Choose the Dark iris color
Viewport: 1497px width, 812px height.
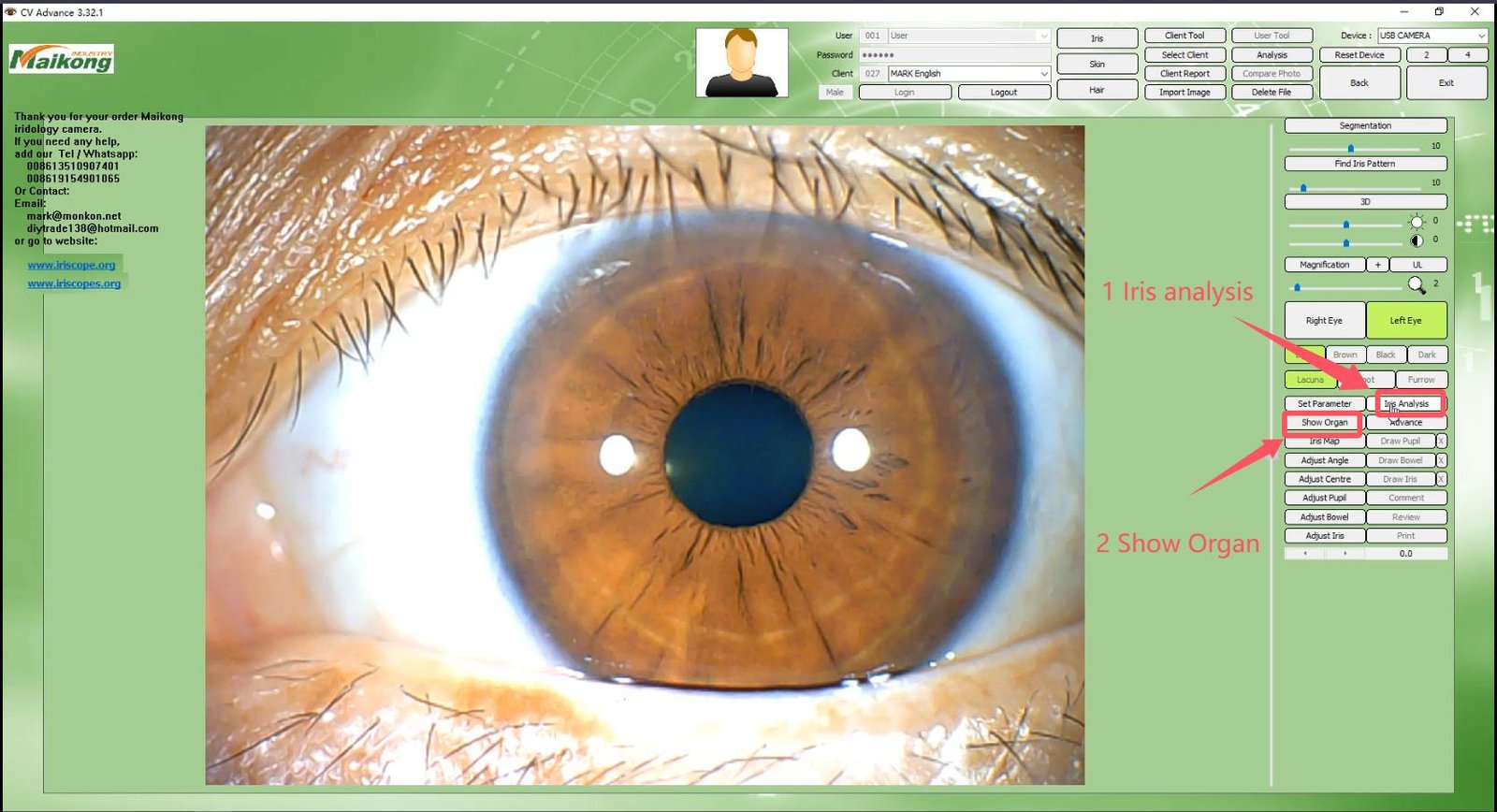pos(1427,355)
